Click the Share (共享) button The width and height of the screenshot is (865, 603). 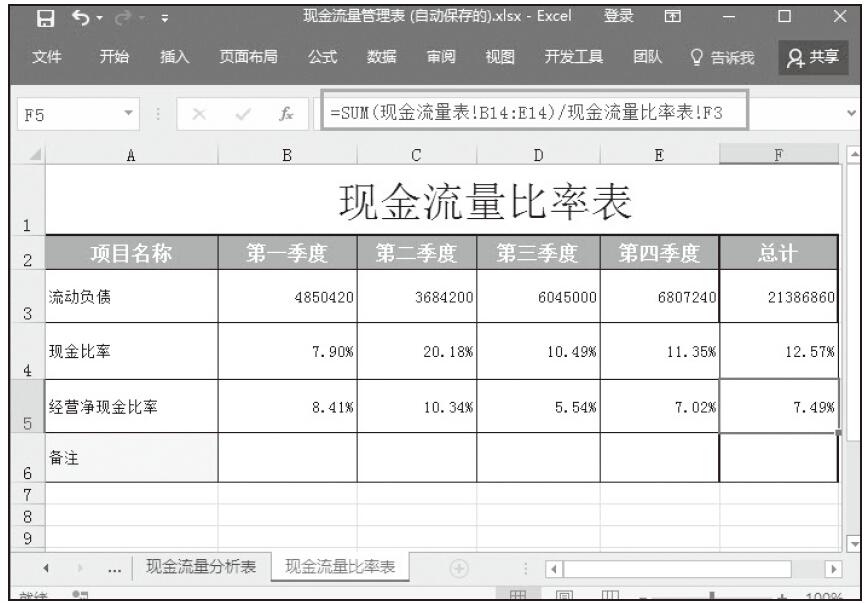[812, 58]
